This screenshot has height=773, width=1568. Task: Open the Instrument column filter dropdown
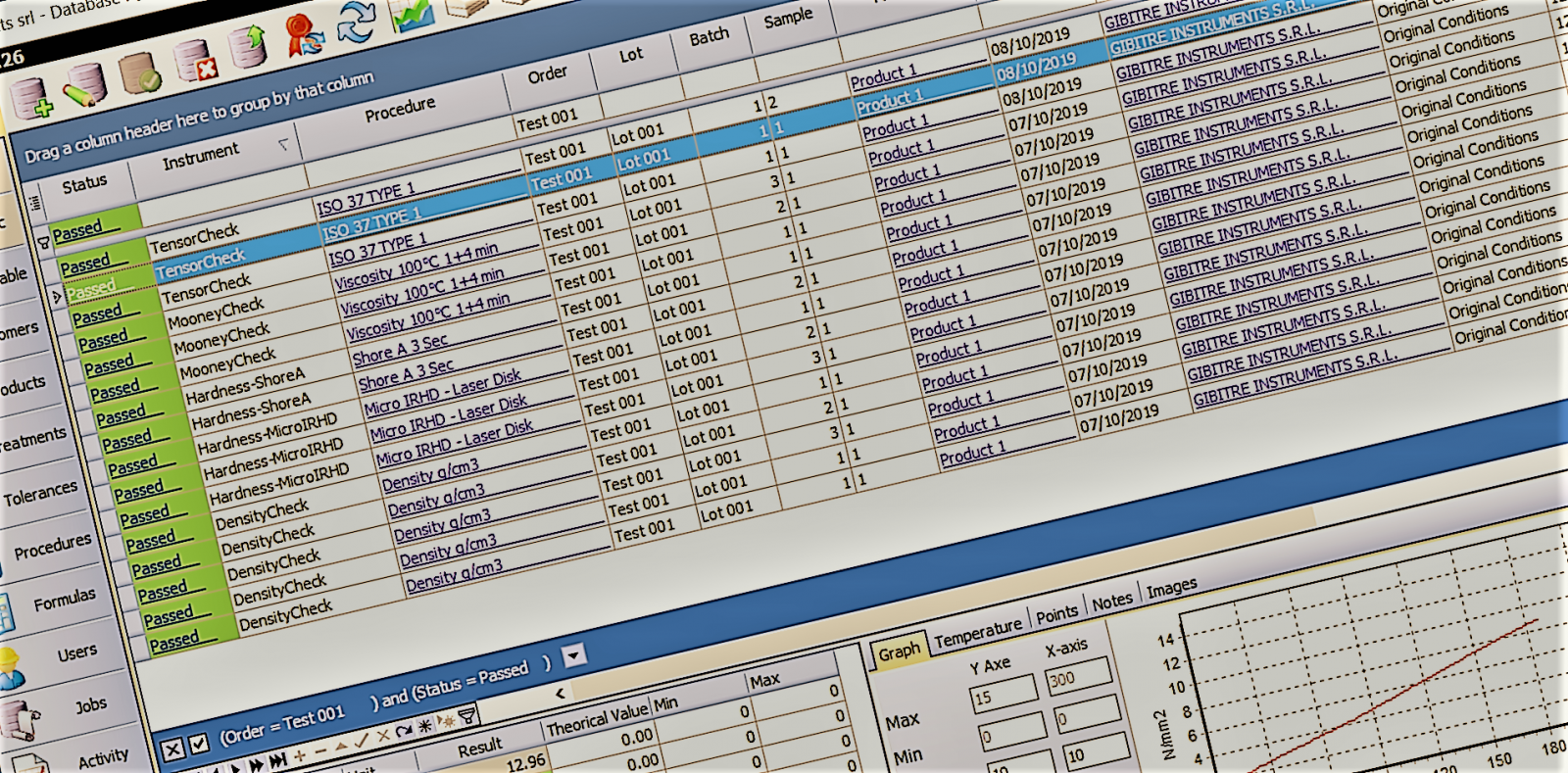pos(283,144)
